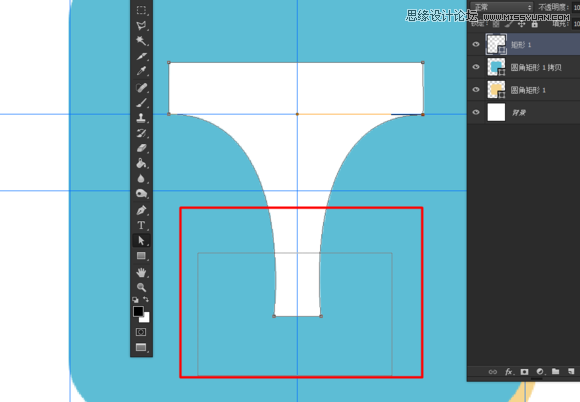Screen dimensions: 580x402
Task: Change screen mode at toolbar bottom
Action: tap(141, 347)
